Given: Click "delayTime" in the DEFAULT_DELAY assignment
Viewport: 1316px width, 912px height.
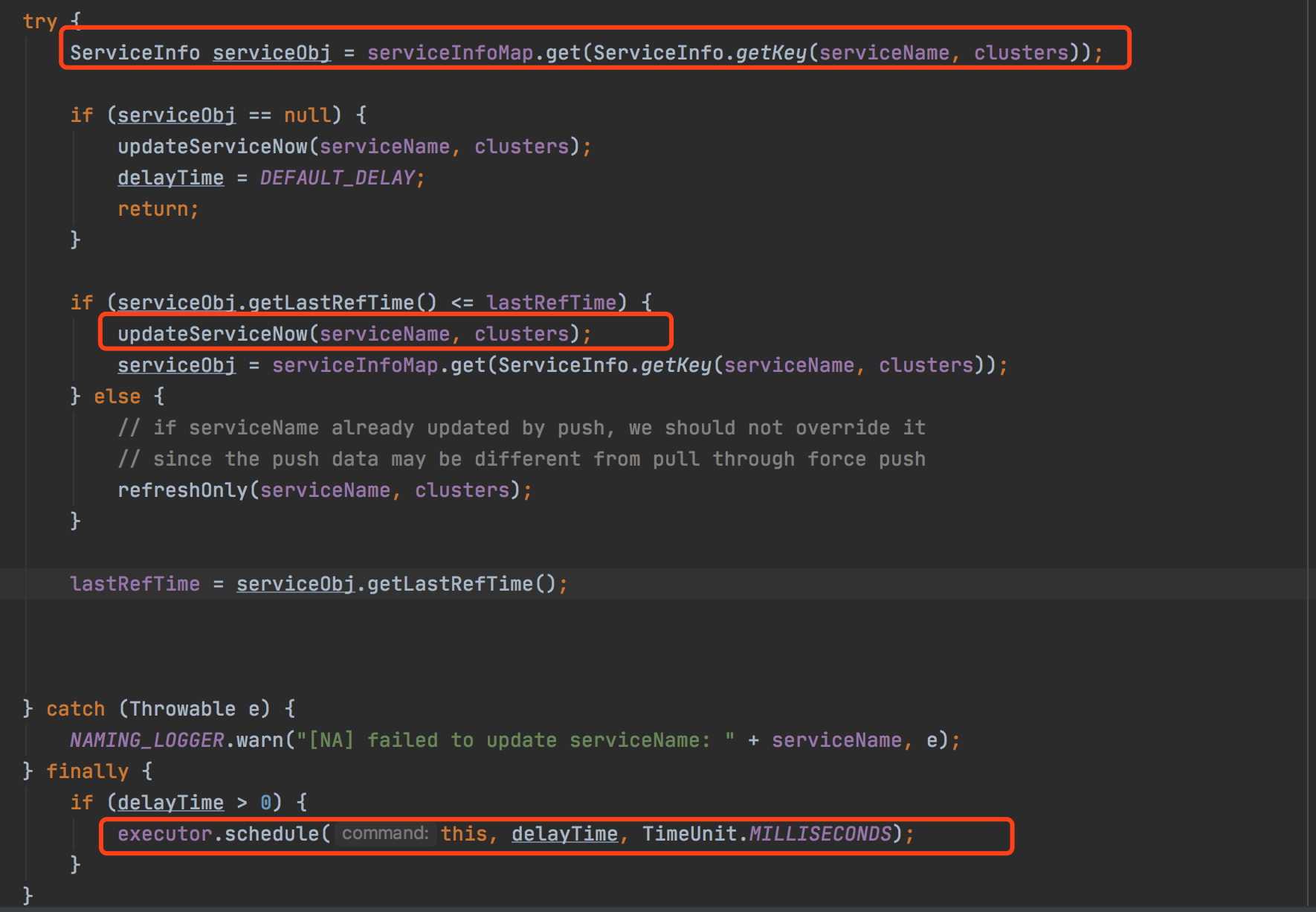Looking at the screenshot, I should coord(170,178).
